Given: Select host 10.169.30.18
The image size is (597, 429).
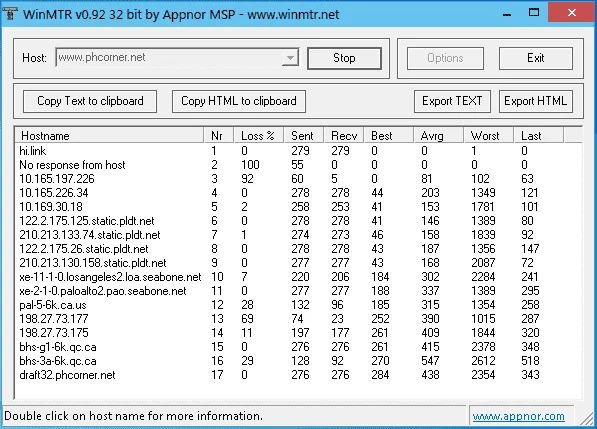Looking at the screenshot, I should [x=298, y=207].
